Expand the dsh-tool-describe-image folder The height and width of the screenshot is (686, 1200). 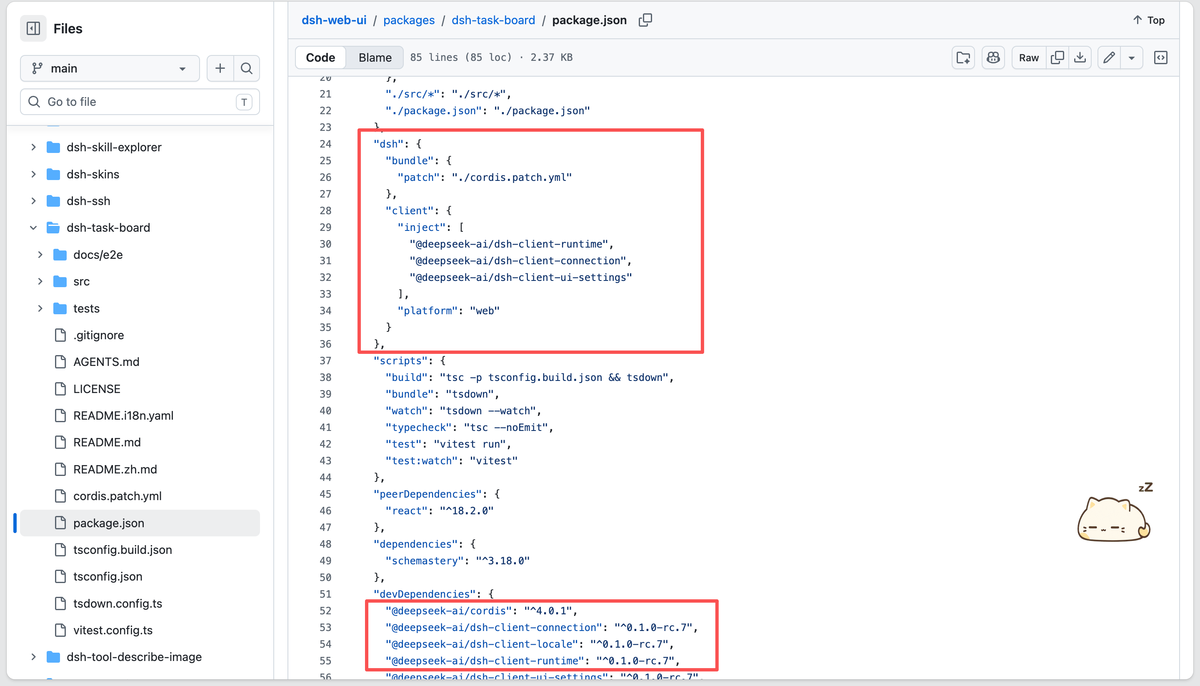click(x=33, y=657)
